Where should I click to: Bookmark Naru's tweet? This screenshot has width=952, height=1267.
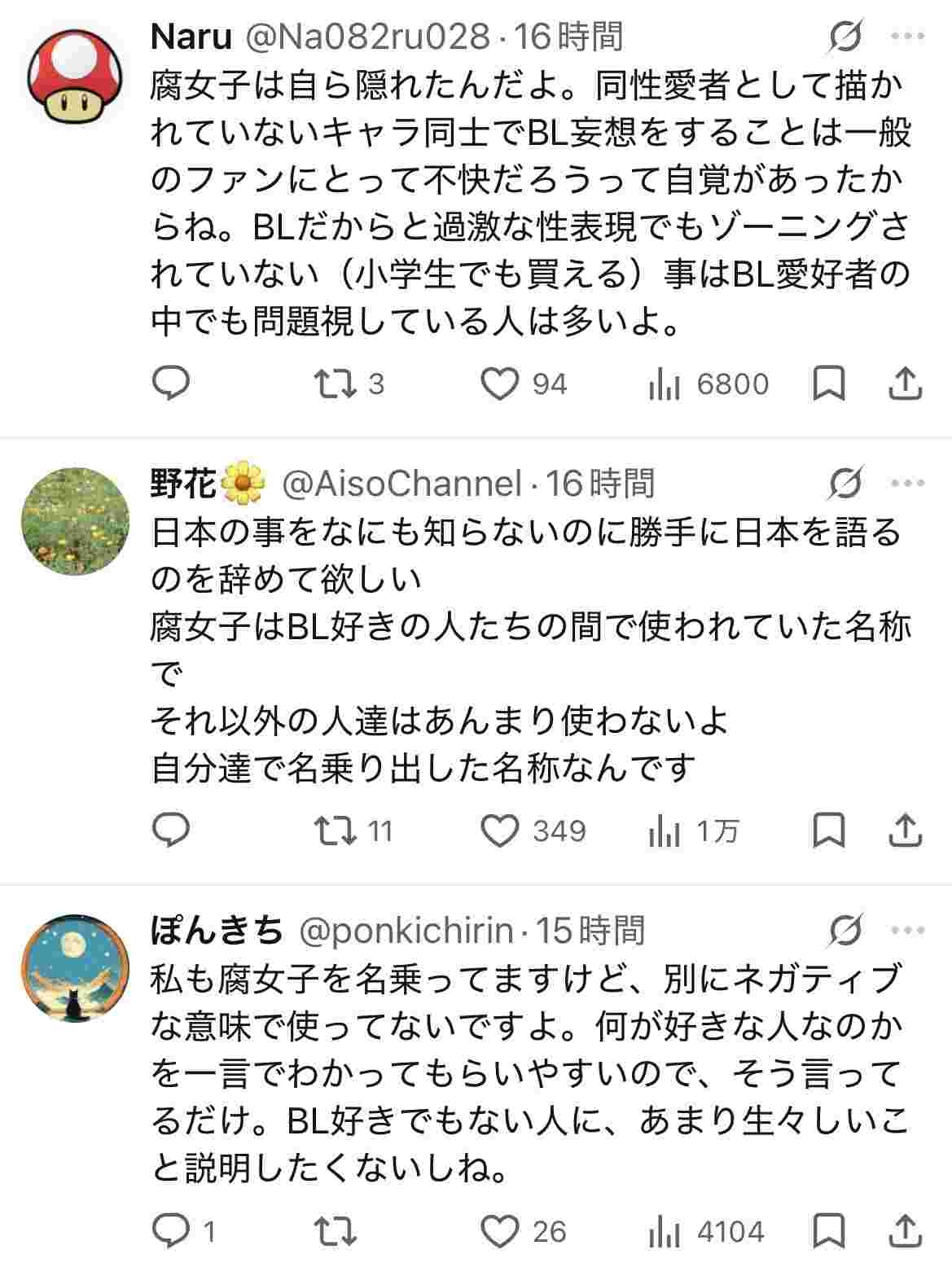(x=829, y=384)
